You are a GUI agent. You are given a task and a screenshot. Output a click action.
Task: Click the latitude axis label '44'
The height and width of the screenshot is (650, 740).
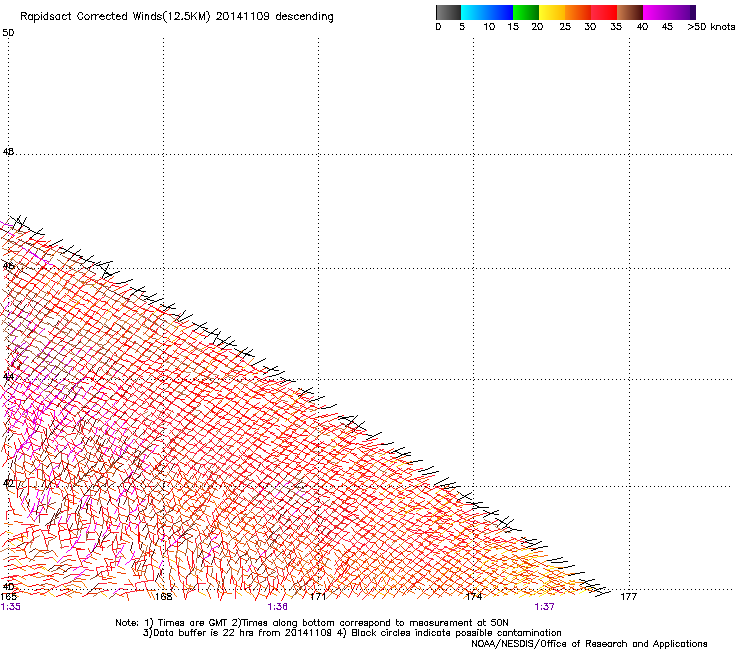8,377
